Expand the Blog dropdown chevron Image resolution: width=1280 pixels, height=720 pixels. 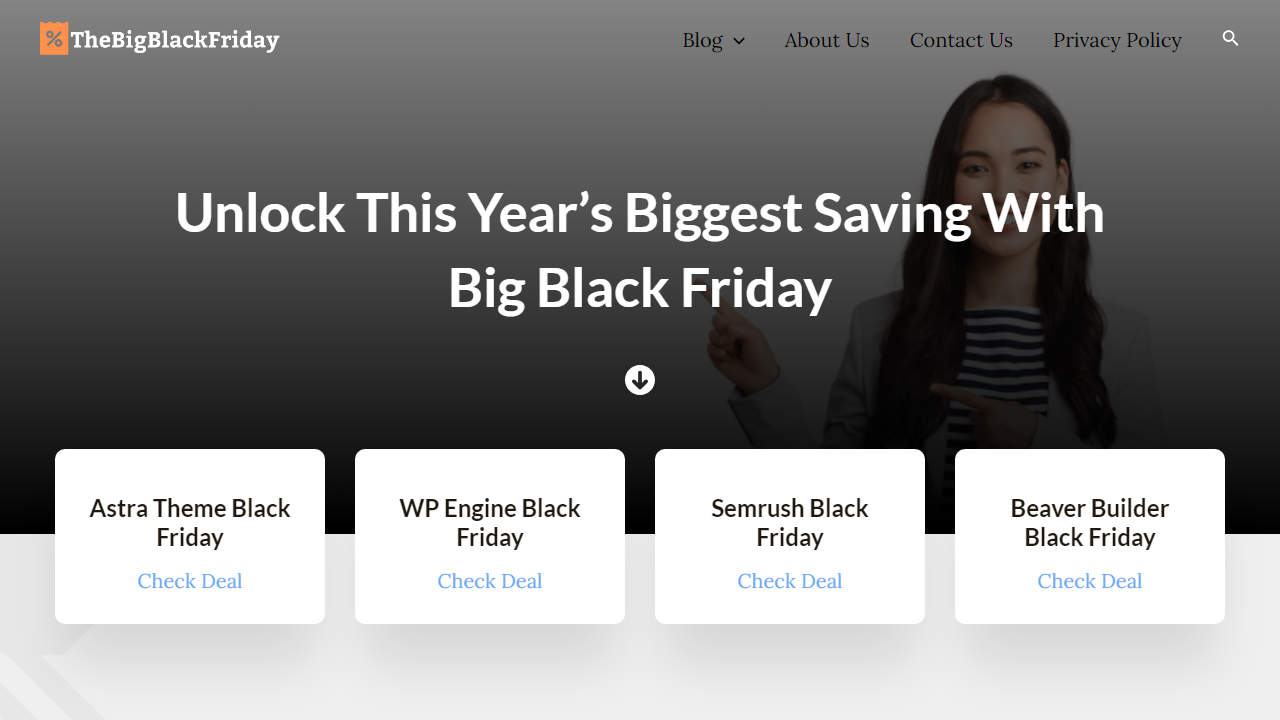(739, 41)
